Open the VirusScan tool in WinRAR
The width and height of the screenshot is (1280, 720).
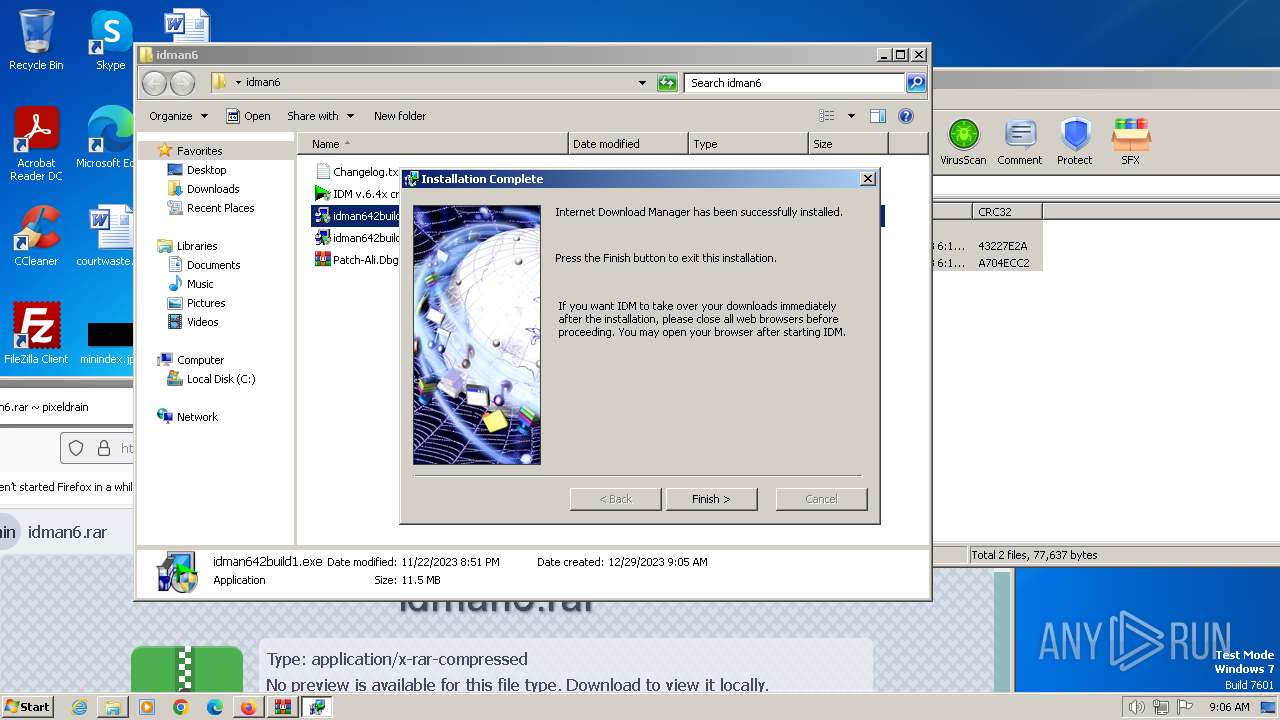(963, 142)
